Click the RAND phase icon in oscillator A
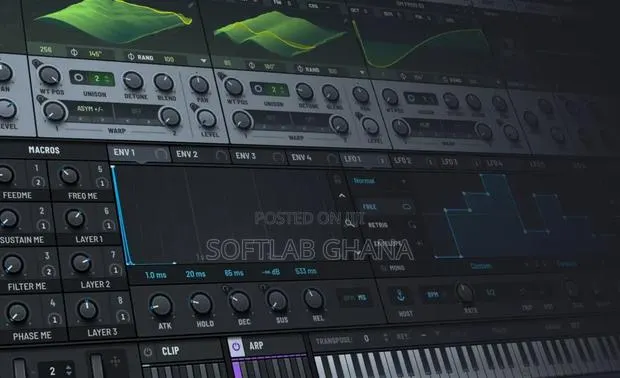Screen dimensions: 620x378 click(131, 57)
